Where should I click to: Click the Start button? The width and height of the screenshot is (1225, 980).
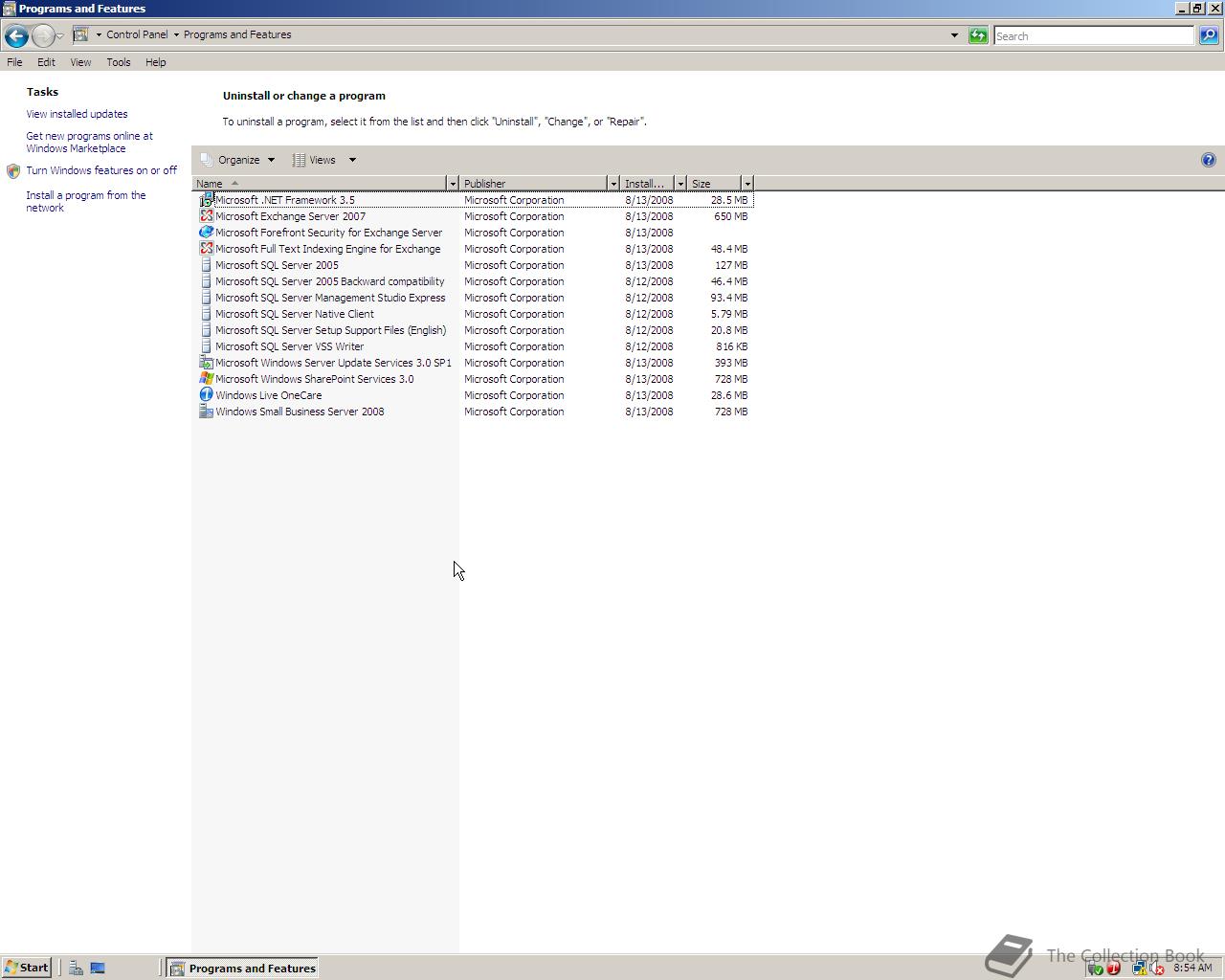[x=26, y=968]
